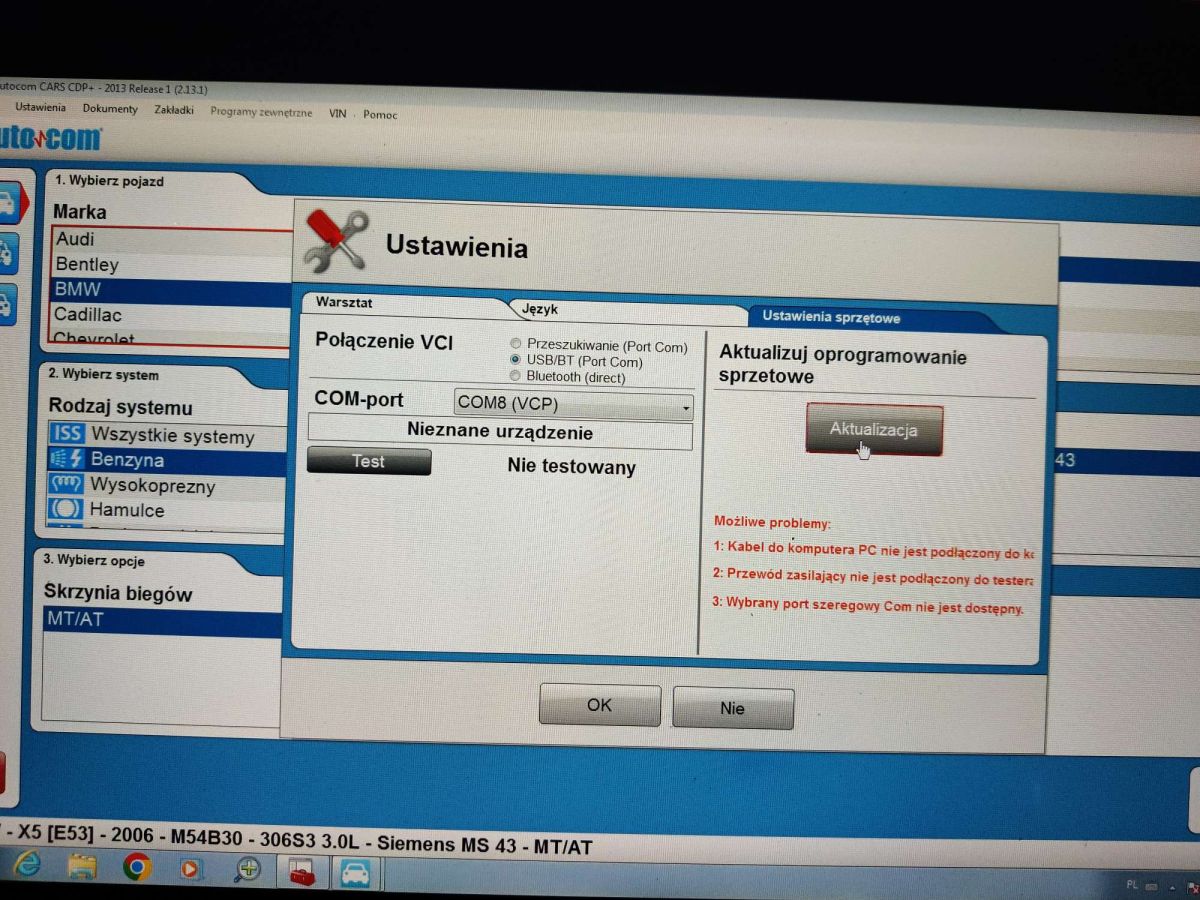Viewport: 1200px width, 900px height.
Task: Select Przeszukiwanie (Port Com) radio button
Action: tap(516, 345)
